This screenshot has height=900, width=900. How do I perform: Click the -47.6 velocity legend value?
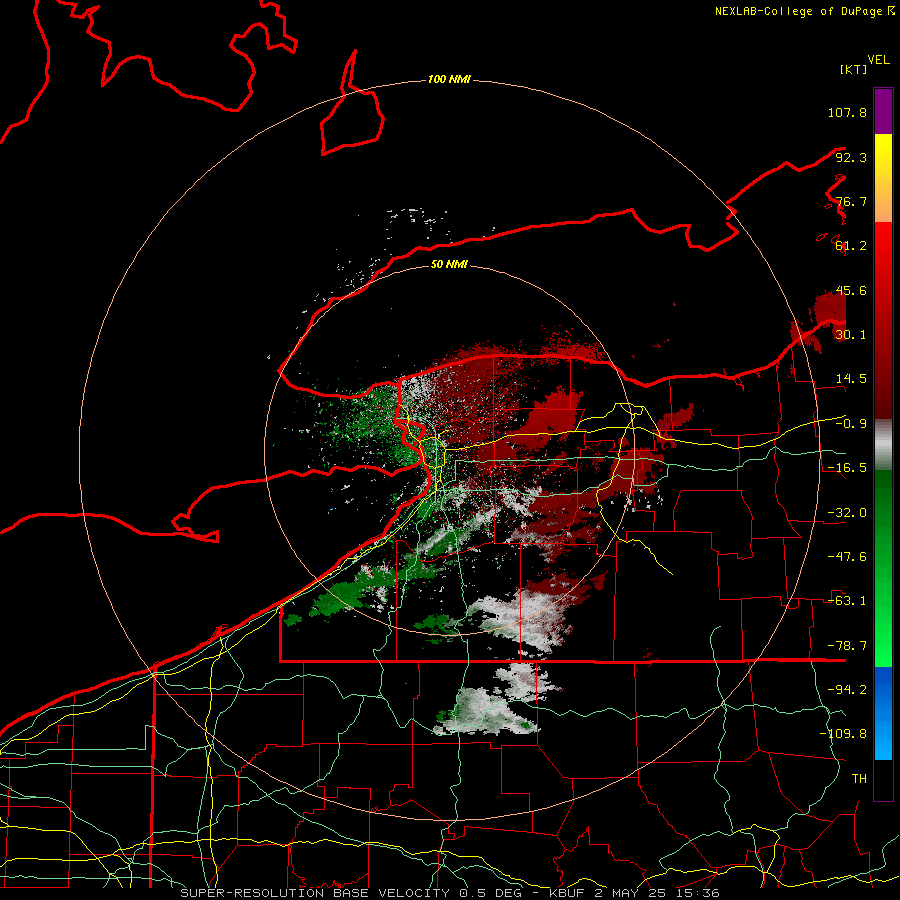pyautogui.click(x=847, y=557)
